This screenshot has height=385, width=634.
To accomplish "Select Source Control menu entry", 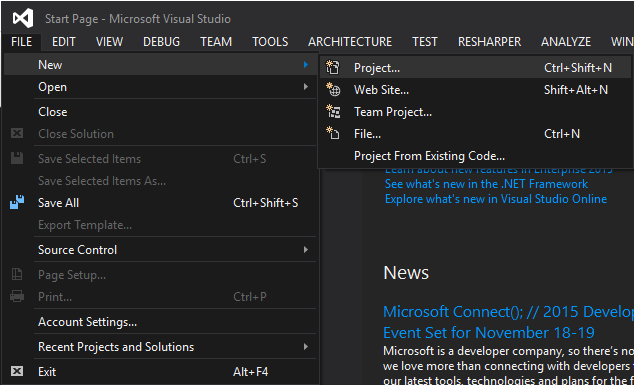I will [161, 250].
